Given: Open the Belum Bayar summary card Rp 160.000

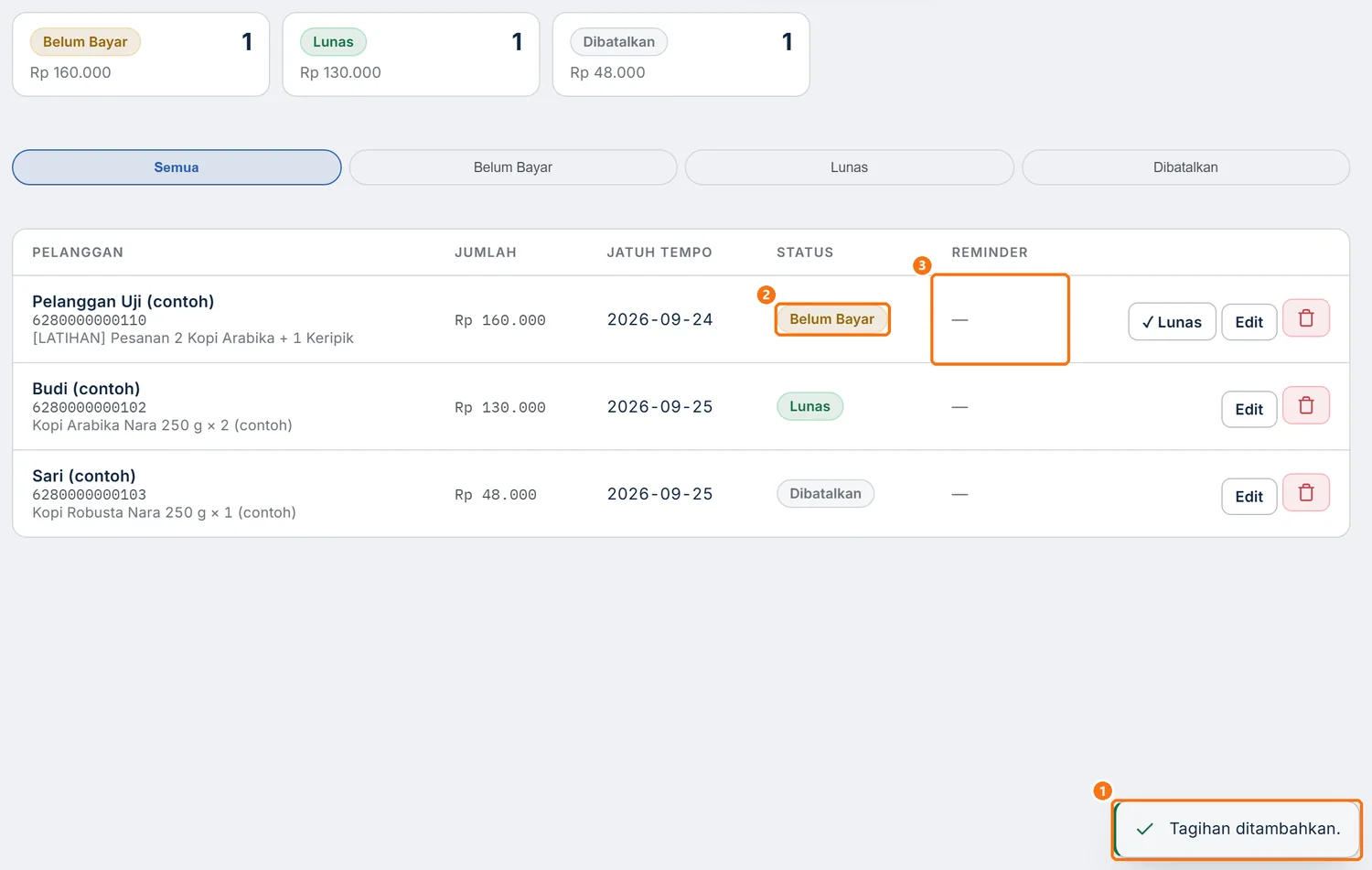Looking at the screenshot, I should [141, 54].
